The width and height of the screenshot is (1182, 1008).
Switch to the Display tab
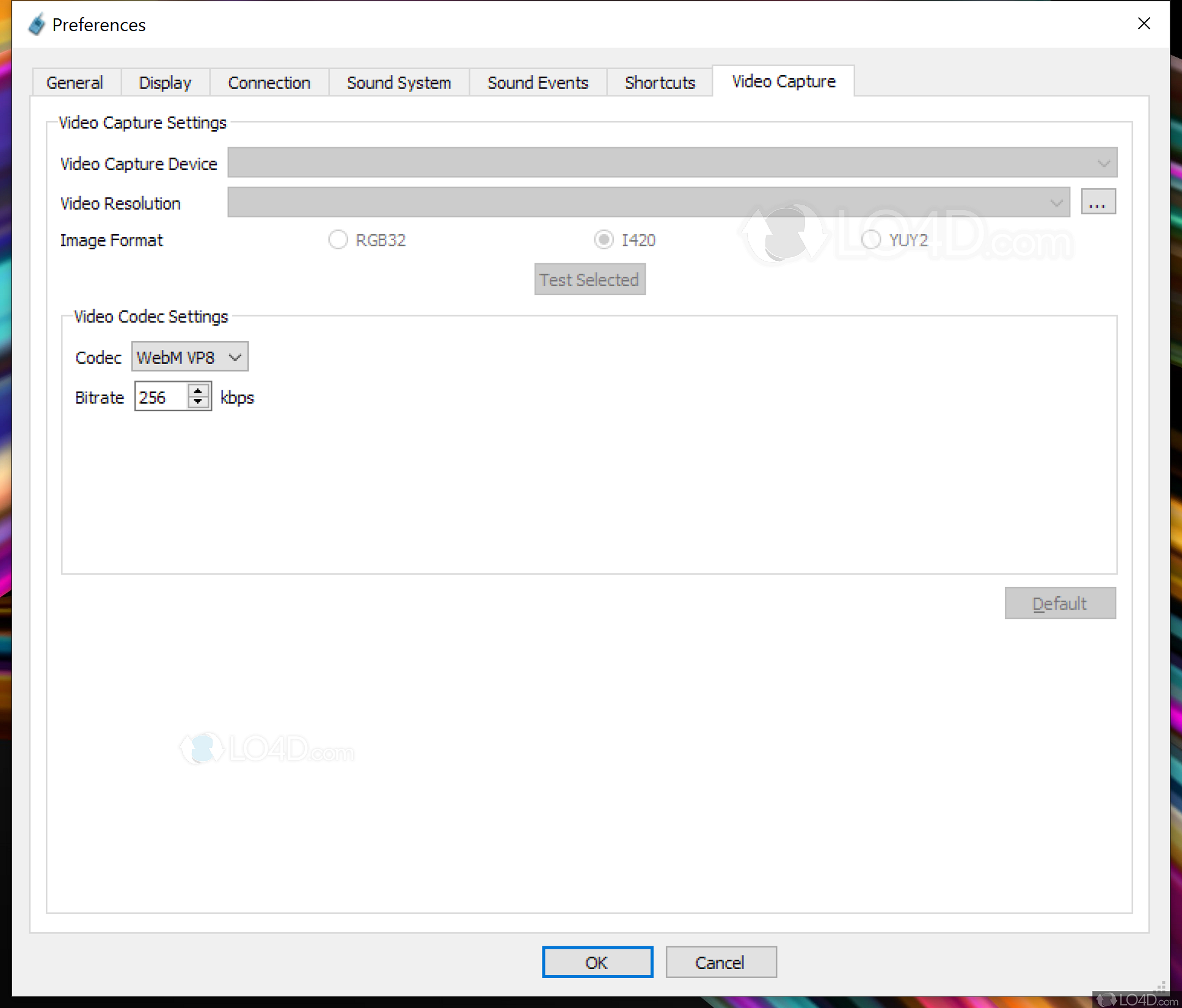click(x=165, y=82)
